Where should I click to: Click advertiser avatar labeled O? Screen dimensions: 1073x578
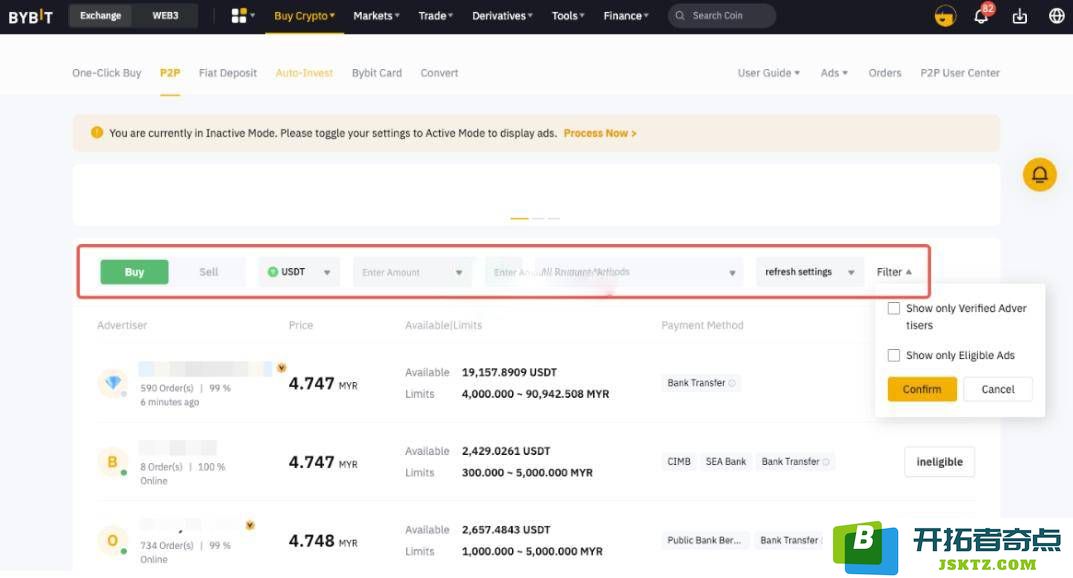pyautogui.click(x=112, y=540)
